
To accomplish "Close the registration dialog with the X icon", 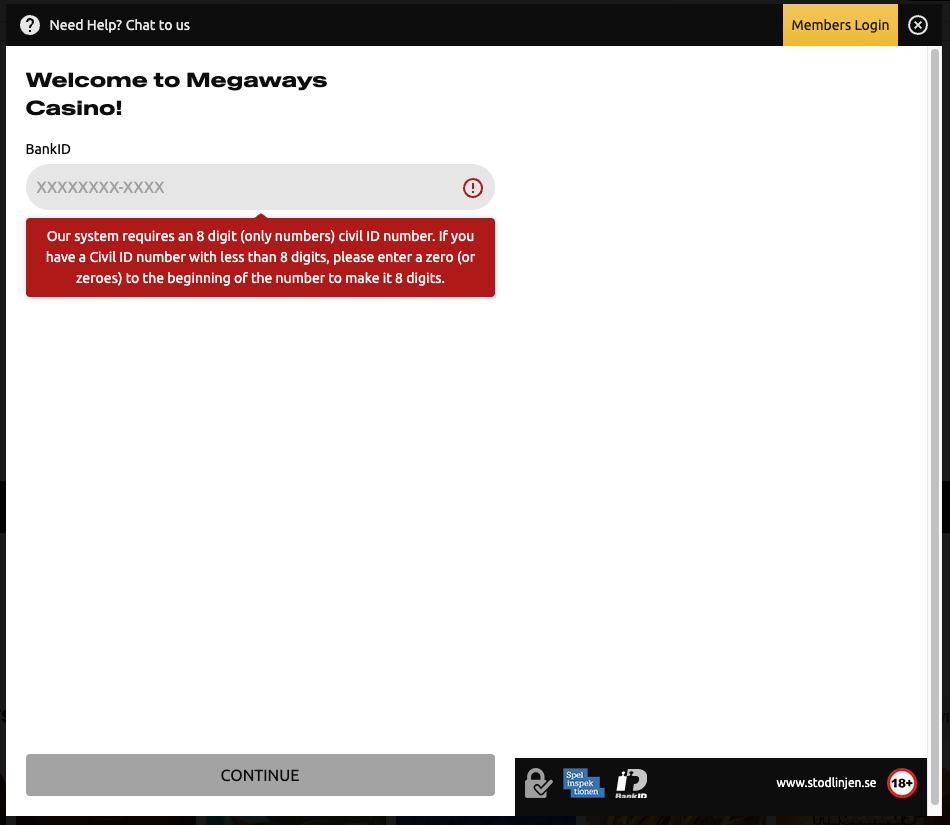I will click(917, 25).
